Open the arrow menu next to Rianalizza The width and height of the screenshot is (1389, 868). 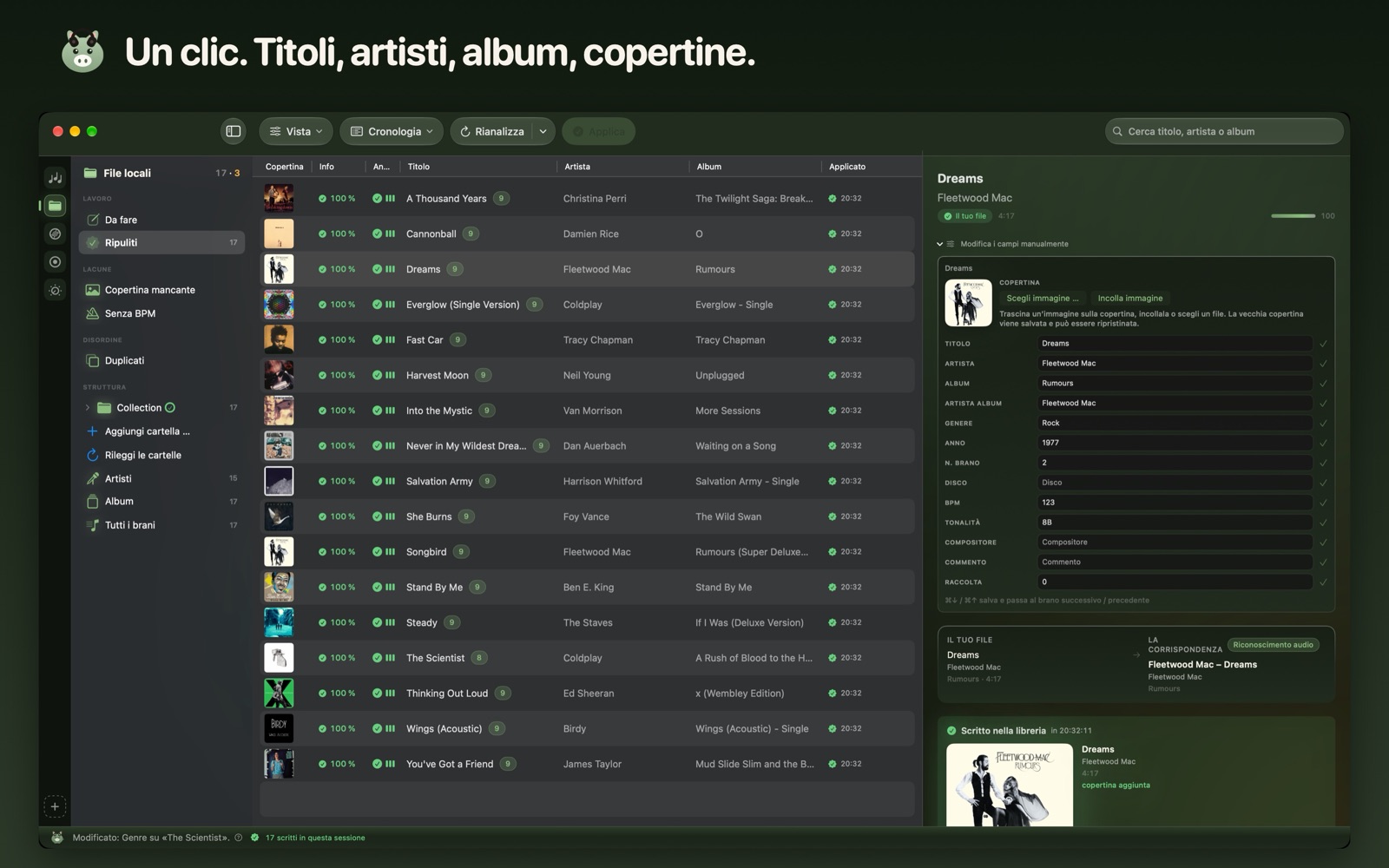(x=543, y=131)
